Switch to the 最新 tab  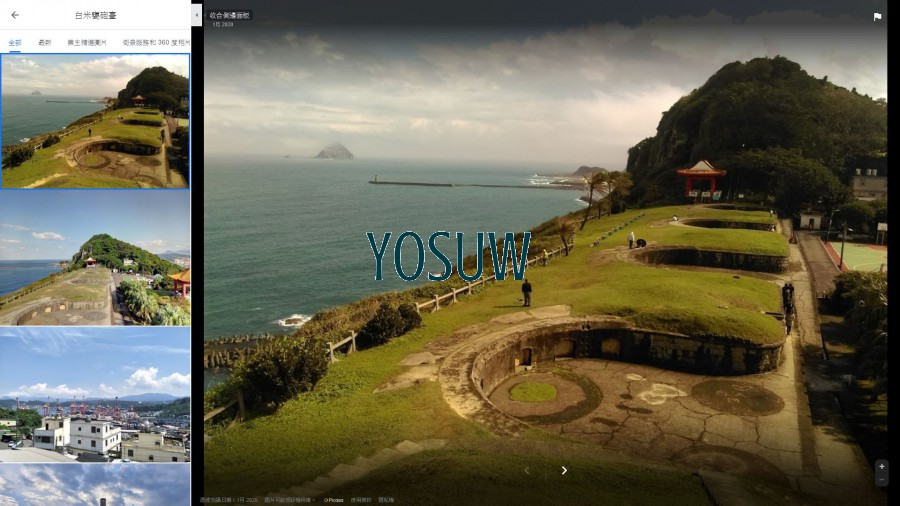pos(44,43)
